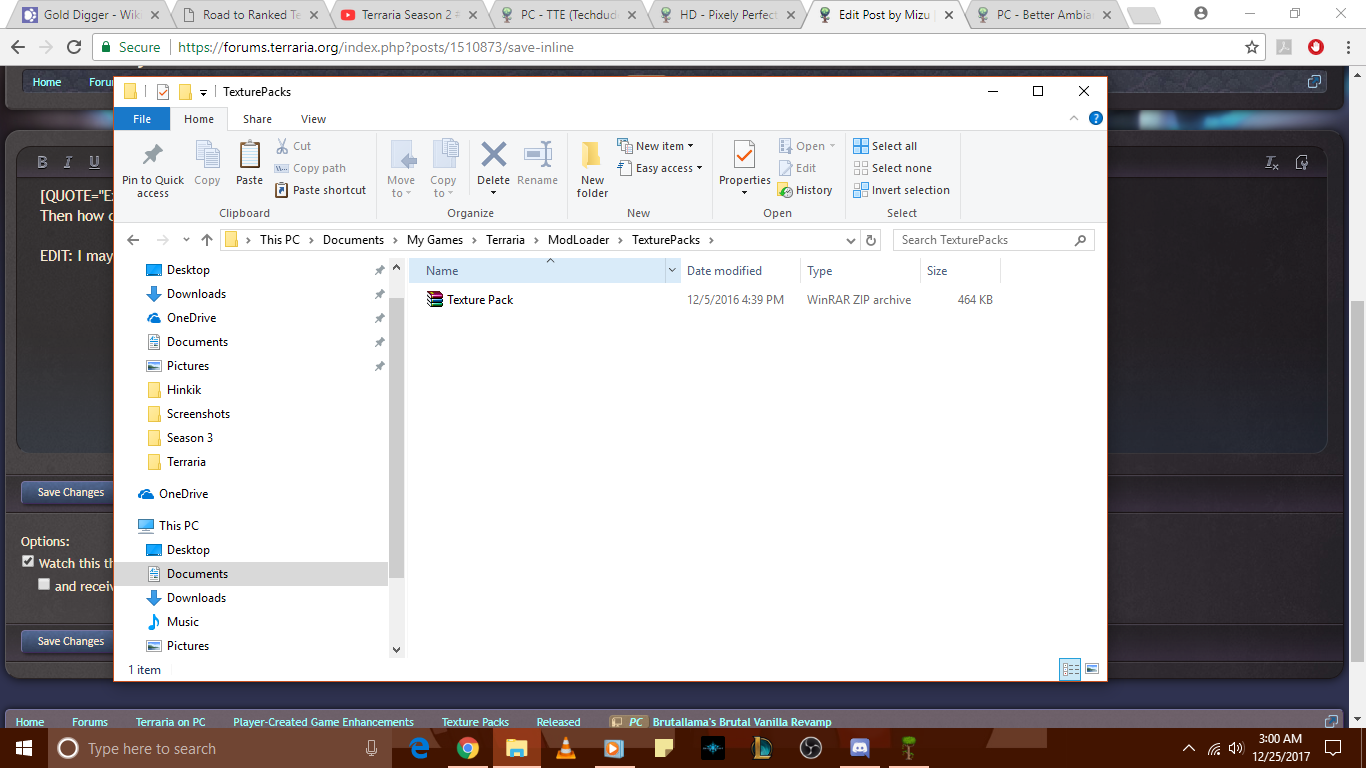Switch to the Home ribbon tab

pos(199,119)
